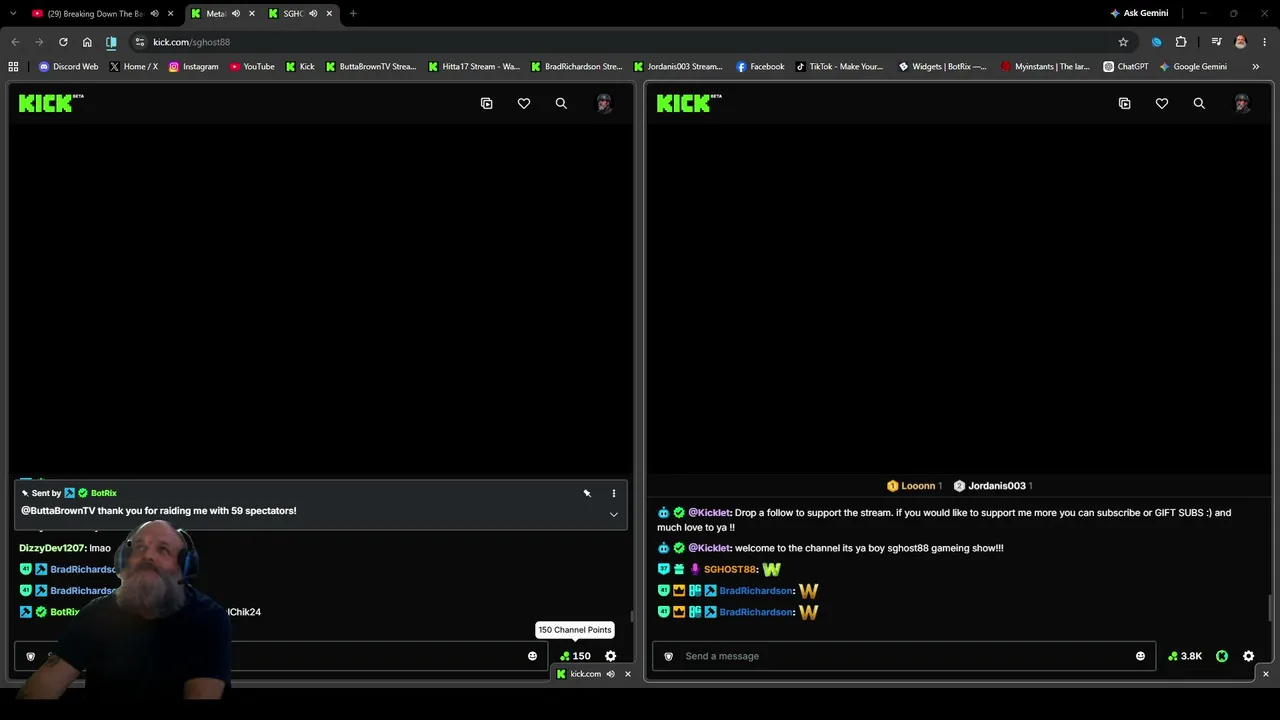Mute the YouTube tab audio

154,14
